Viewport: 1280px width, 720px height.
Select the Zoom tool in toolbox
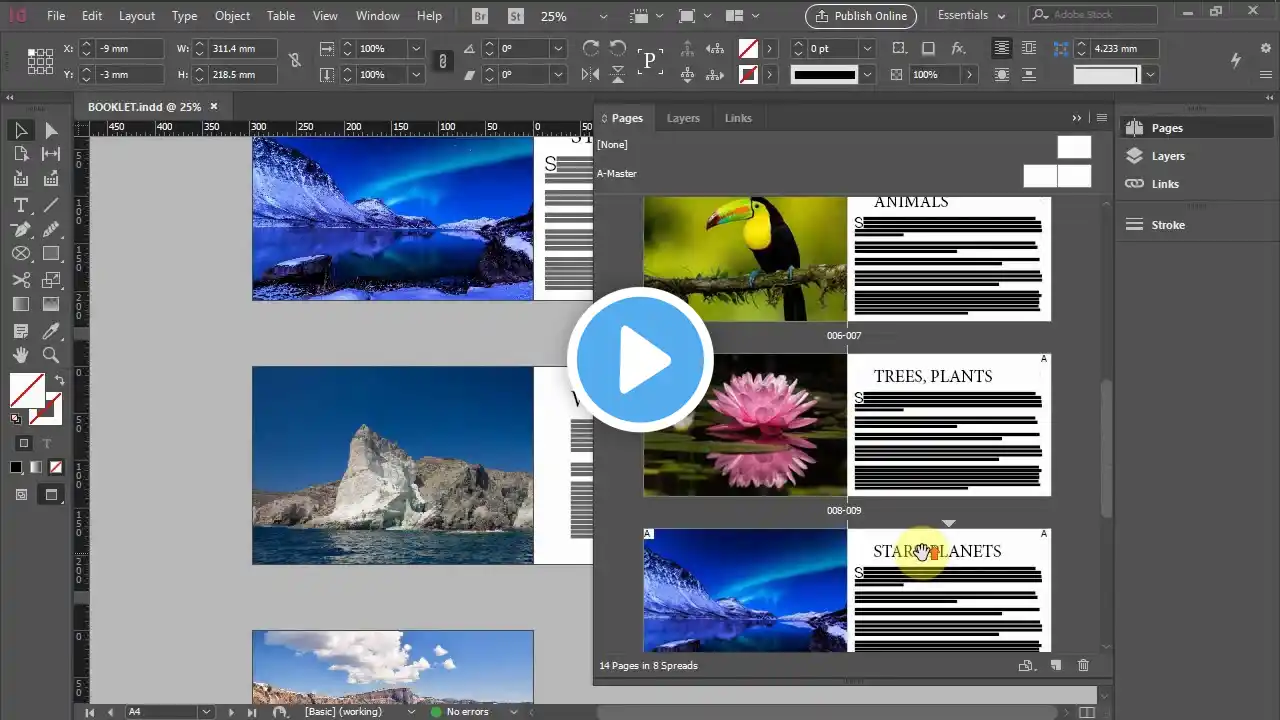point(51,355)
